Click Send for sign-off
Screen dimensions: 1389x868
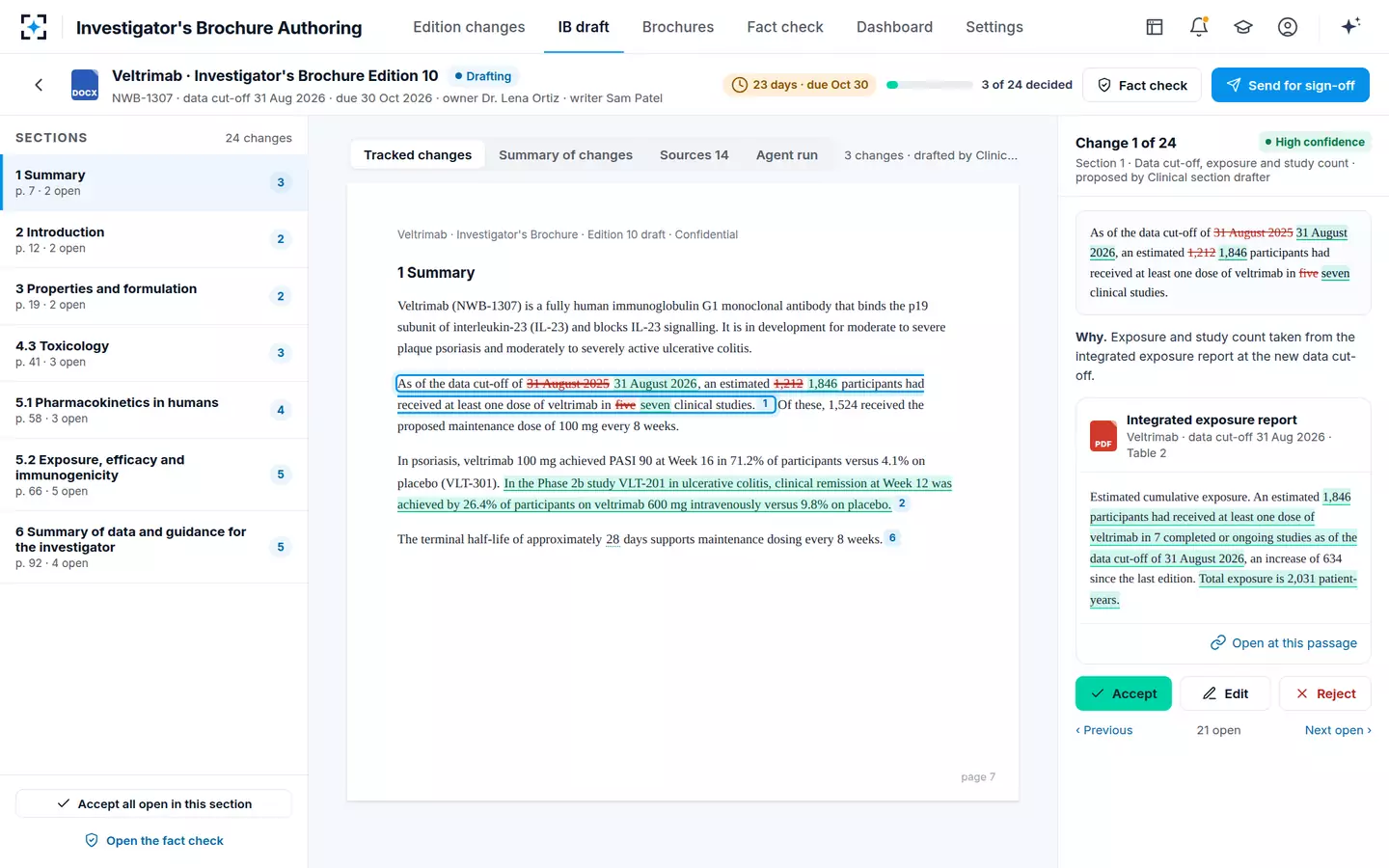[x=1291, y=85]
